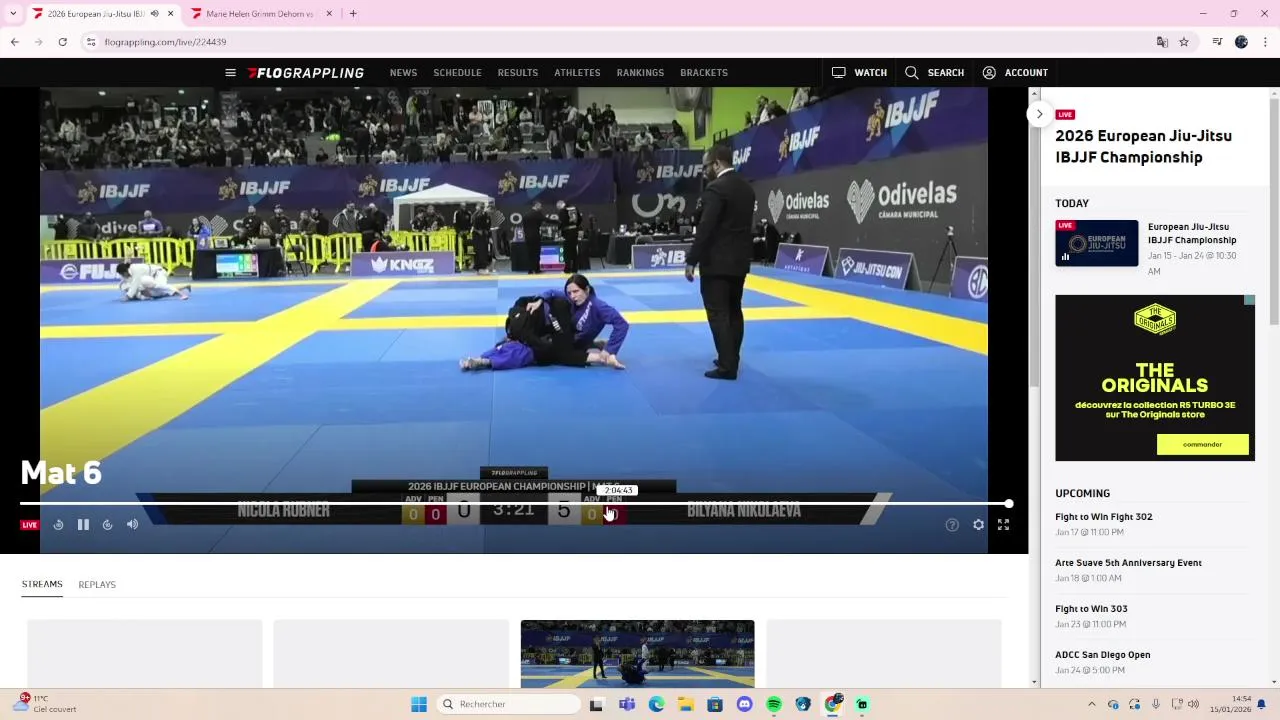1280x720 pixels.
Task: Click the European Jiu-Jitsu live thumbnail
Action: pyautogui.click(x=1096, y=243)
